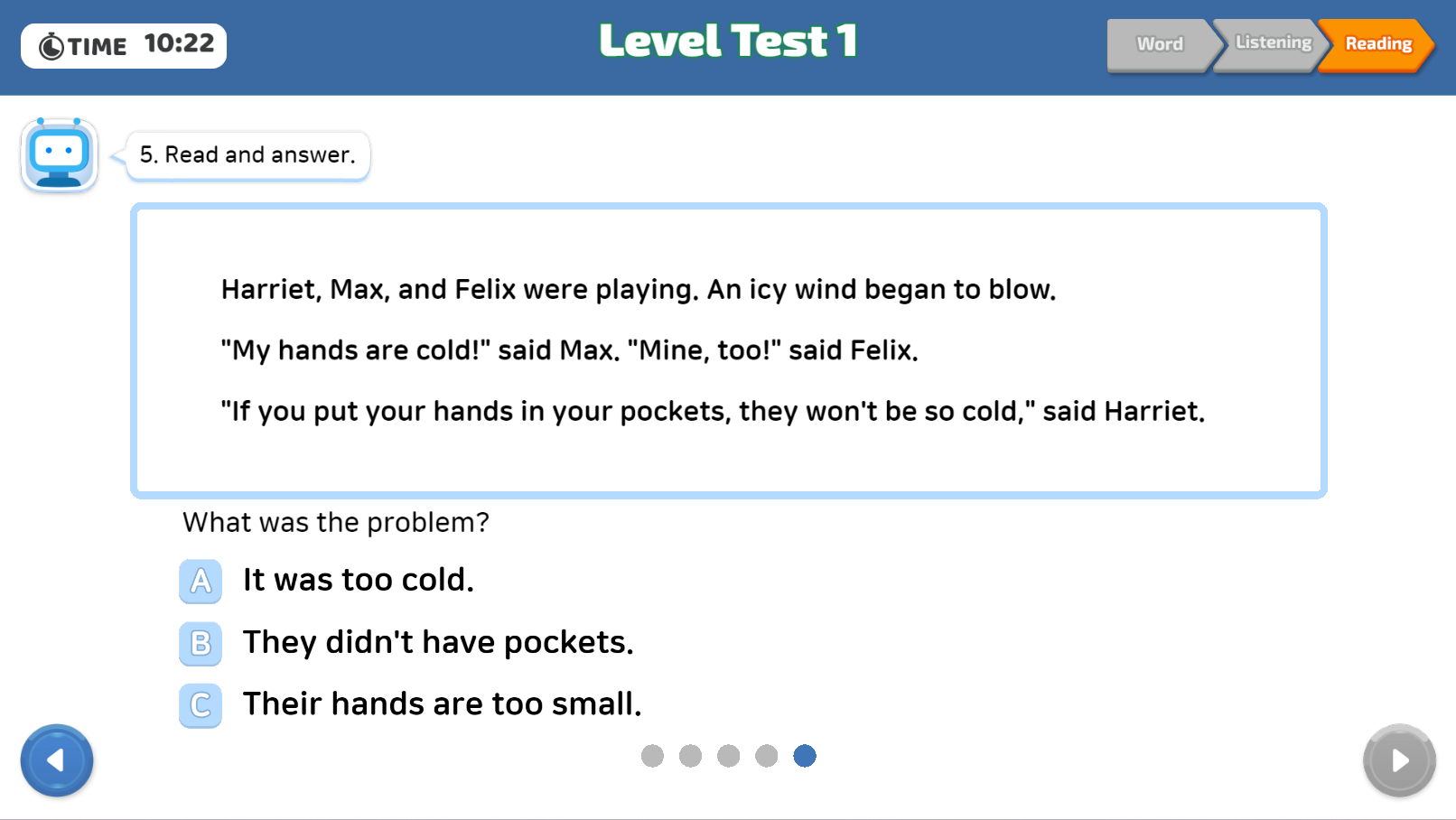This screenshot has width=1456, height=820.
Task: Choose "Their hands are too small." answer
Action: (443, 704)
